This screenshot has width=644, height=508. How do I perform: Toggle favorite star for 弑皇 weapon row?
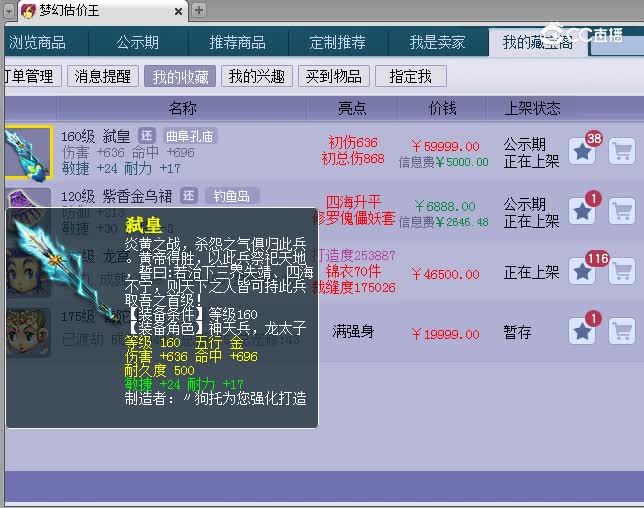pos(582,152)
